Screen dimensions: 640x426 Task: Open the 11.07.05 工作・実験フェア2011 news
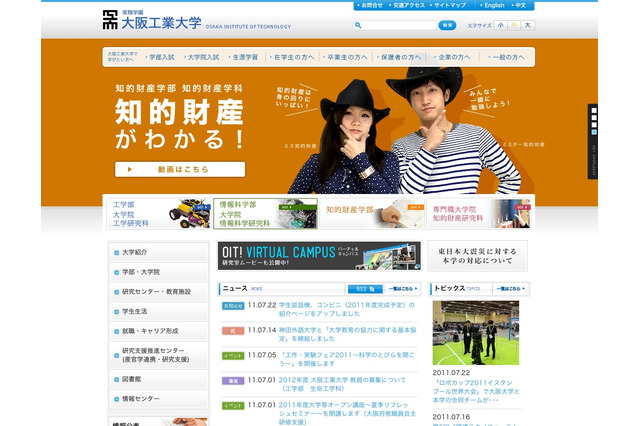click(347, 359)
